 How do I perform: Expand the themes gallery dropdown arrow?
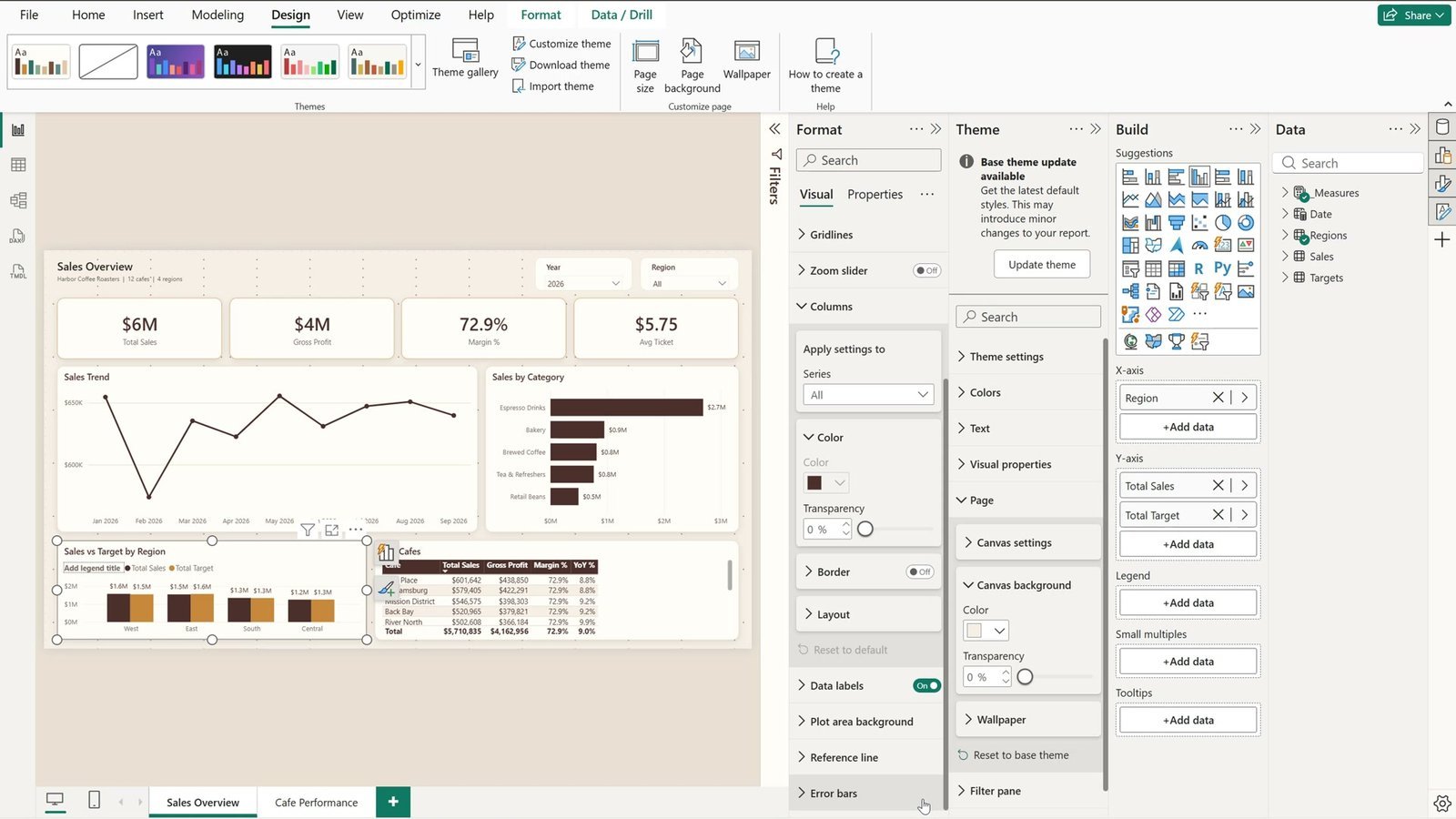(x=418, y=64)
